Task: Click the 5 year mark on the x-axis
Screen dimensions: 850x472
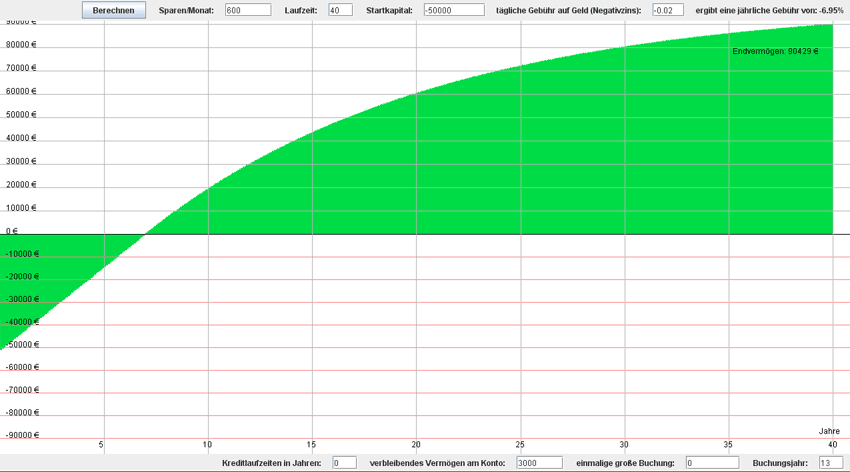Action: click(101, 445)
